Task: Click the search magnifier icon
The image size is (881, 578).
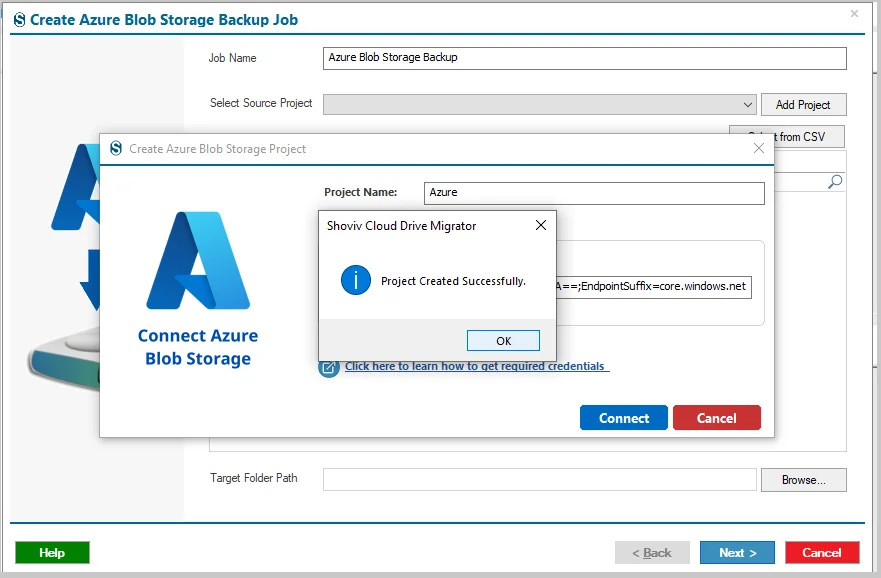Action: (835, 181)
